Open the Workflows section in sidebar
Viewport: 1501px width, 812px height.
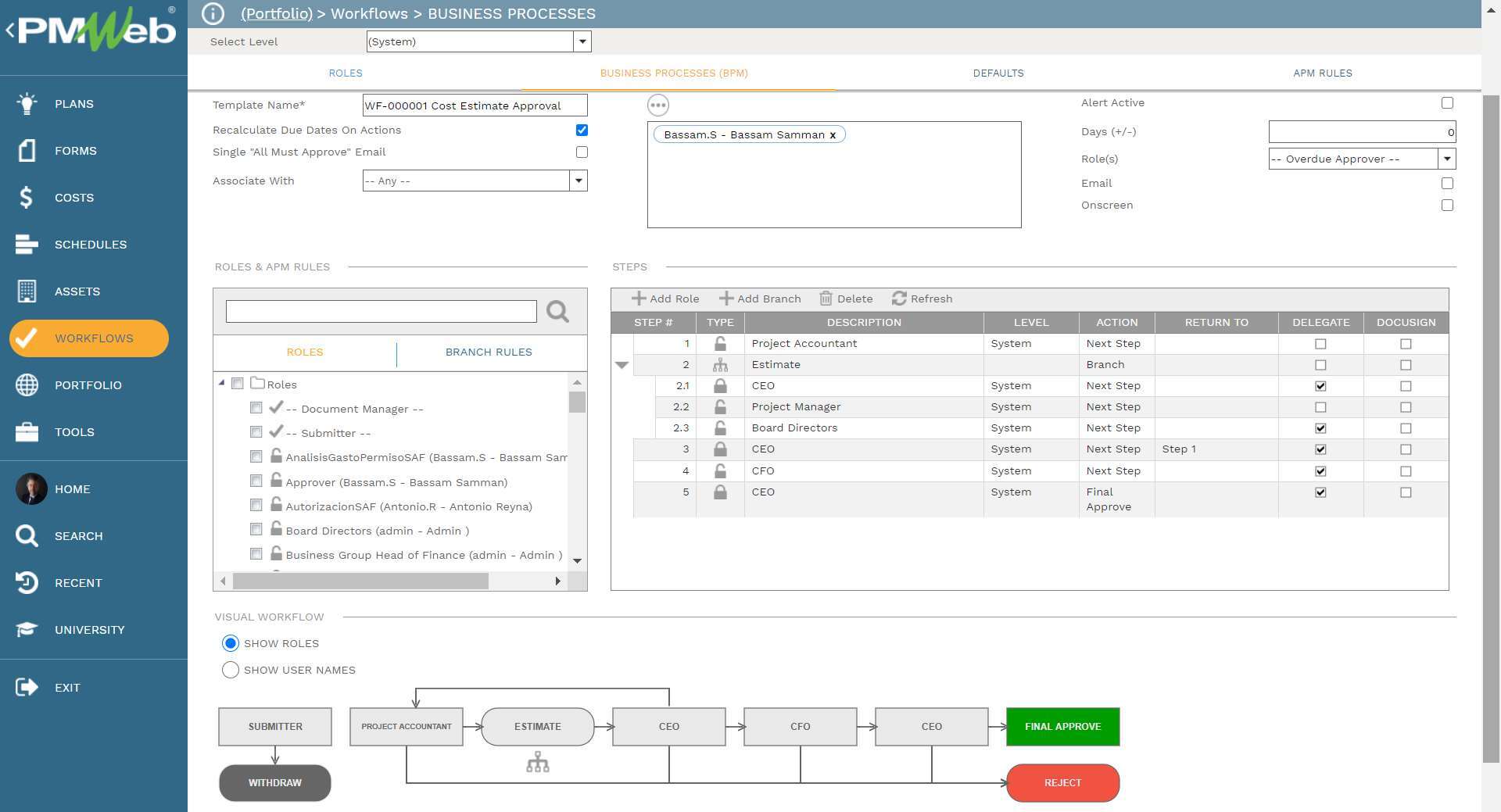point(88,338)
